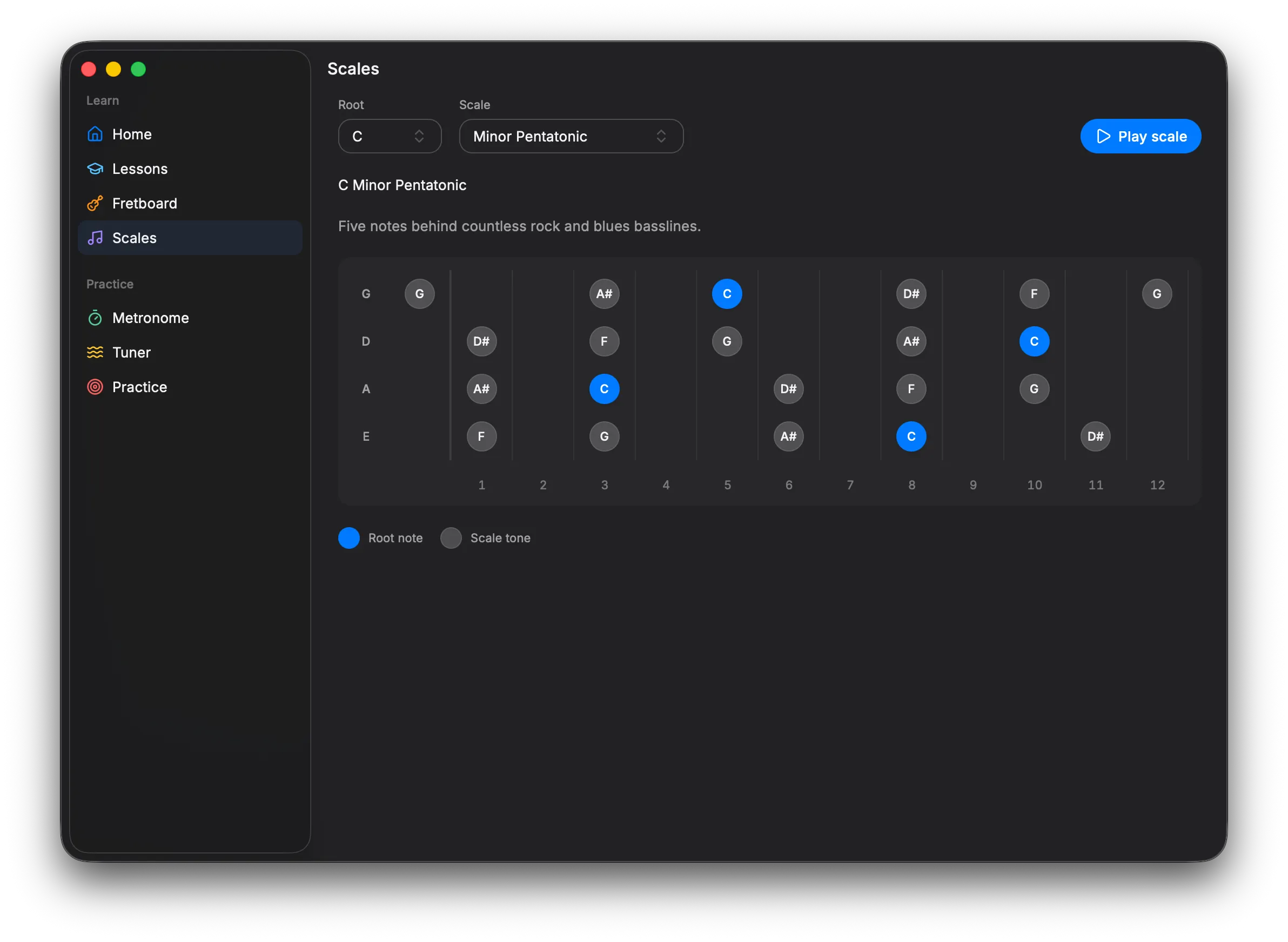Screen dimensions: 1288x942
Task: Click A# at fret 3 on G string
Action: point(604,294)
